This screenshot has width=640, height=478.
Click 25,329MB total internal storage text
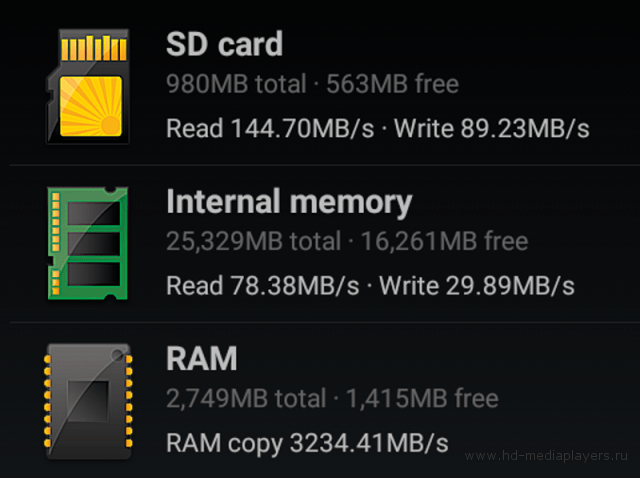[253, 241]
